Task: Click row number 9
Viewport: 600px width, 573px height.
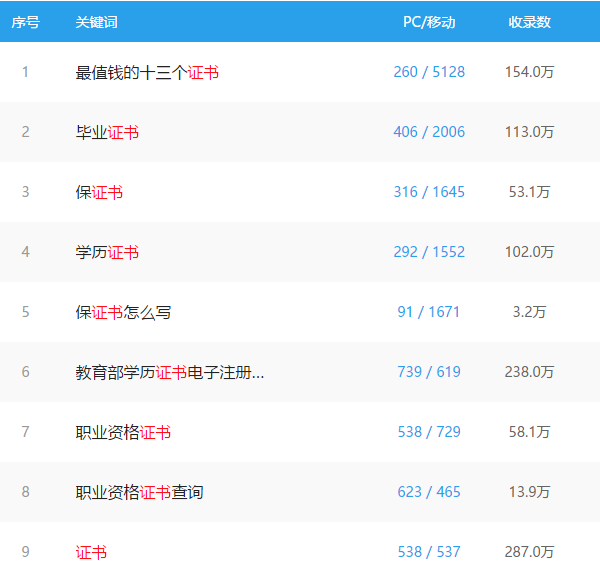Action: tap(25, 552)
